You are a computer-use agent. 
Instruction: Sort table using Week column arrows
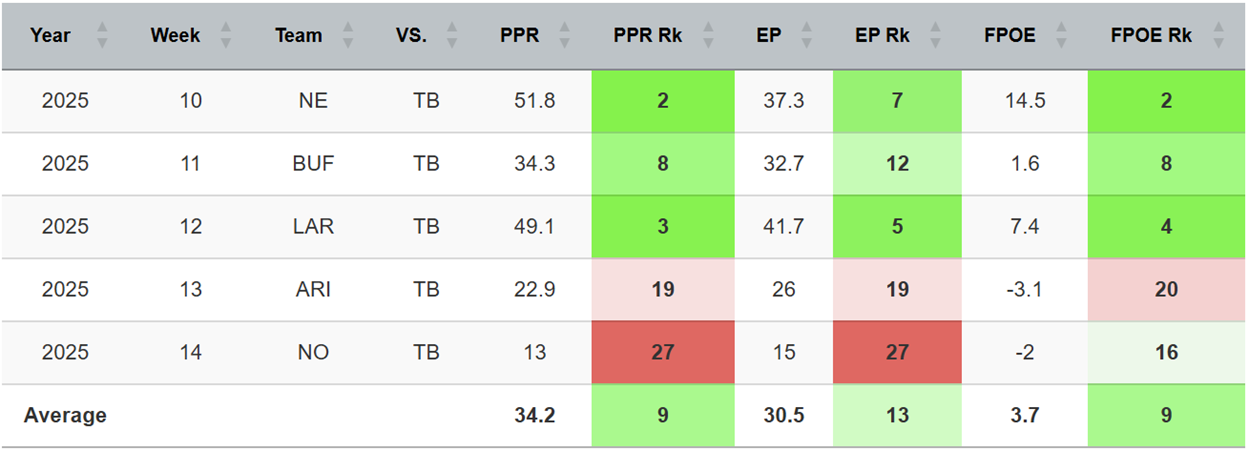[225, 36]
